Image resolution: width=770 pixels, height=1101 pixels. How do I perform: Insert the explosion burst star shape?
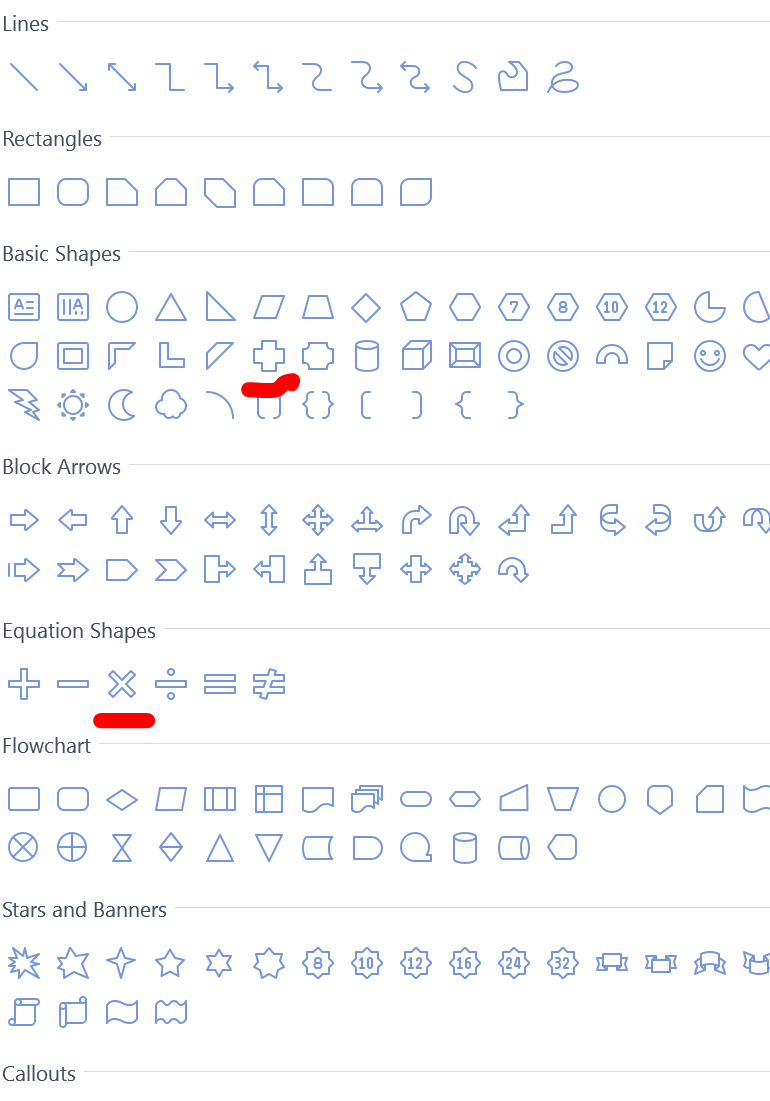tap(24, 963)
